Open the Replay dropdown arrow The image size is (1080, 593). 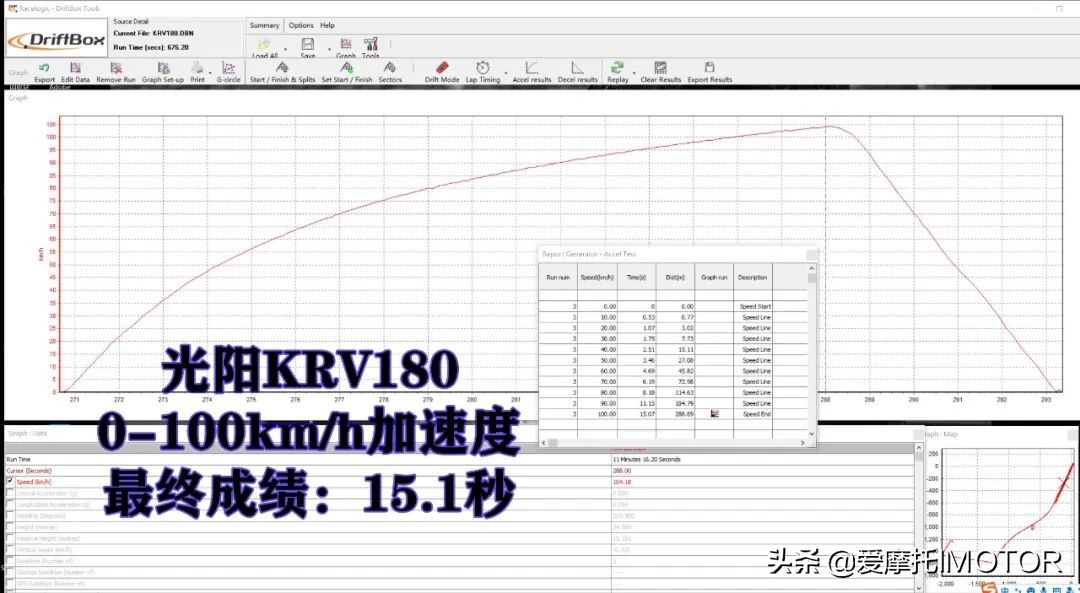[x=634, y=73]
